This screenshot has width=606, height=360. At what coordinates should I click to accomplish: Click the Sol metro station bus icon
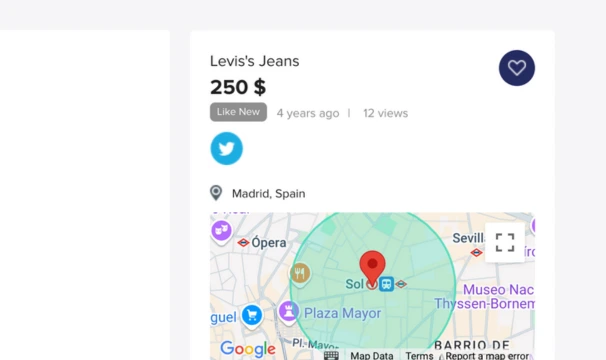pyautogui.click(x=386, y=284)
